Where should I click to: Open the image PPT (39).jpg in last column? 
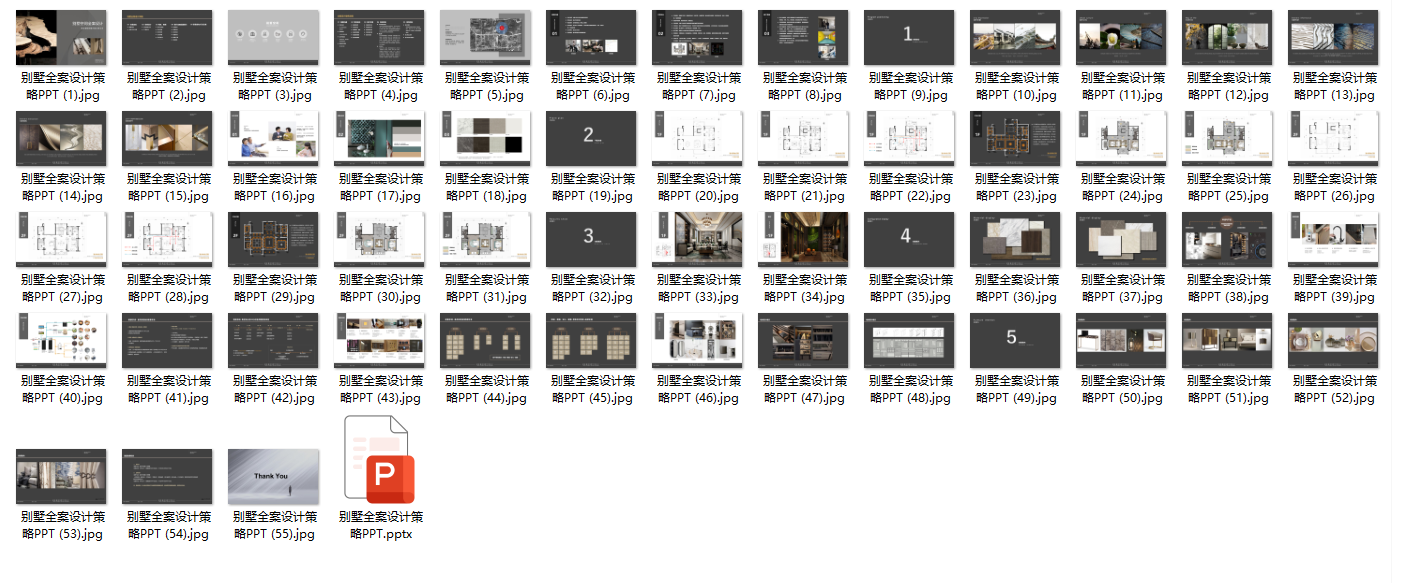coord(1333,239)
